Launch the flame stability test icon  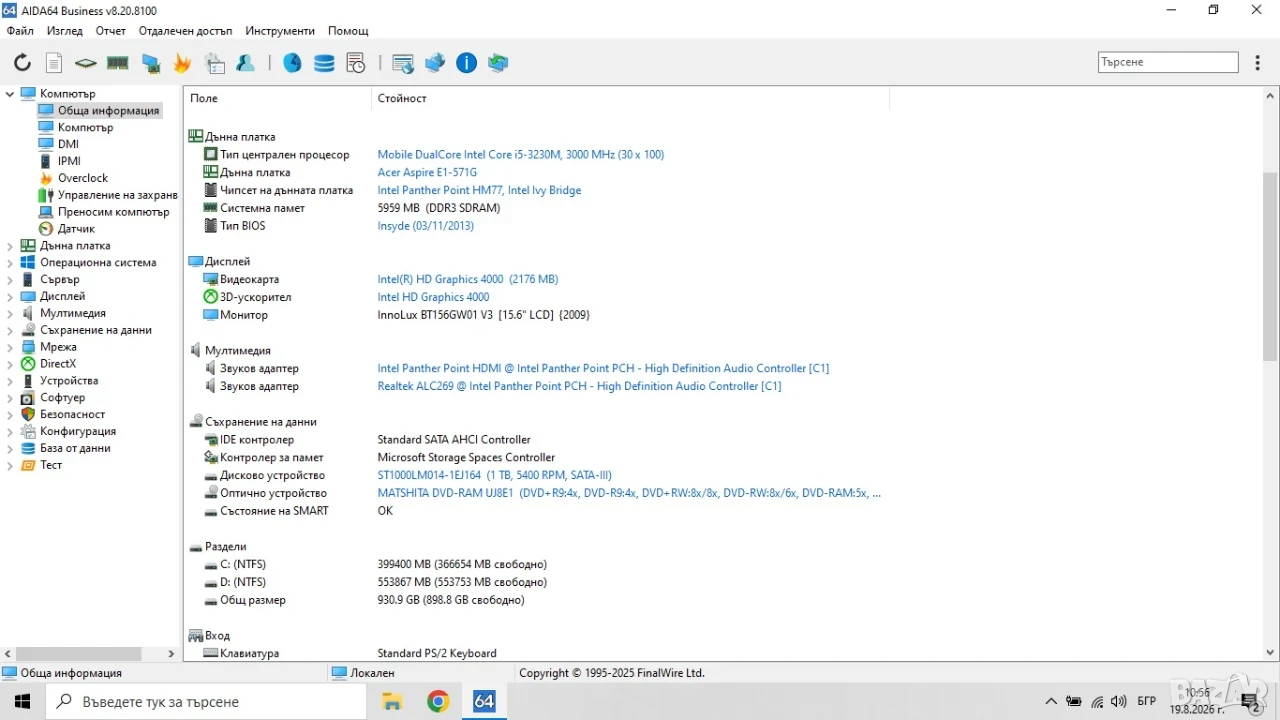pyautogui.click(x=182, y=63)
